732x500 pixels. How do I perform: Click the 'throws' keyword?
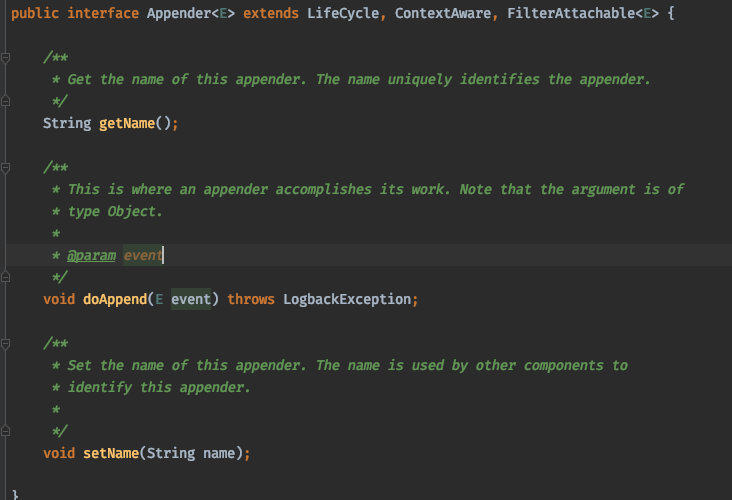click(x=251, y=299)
